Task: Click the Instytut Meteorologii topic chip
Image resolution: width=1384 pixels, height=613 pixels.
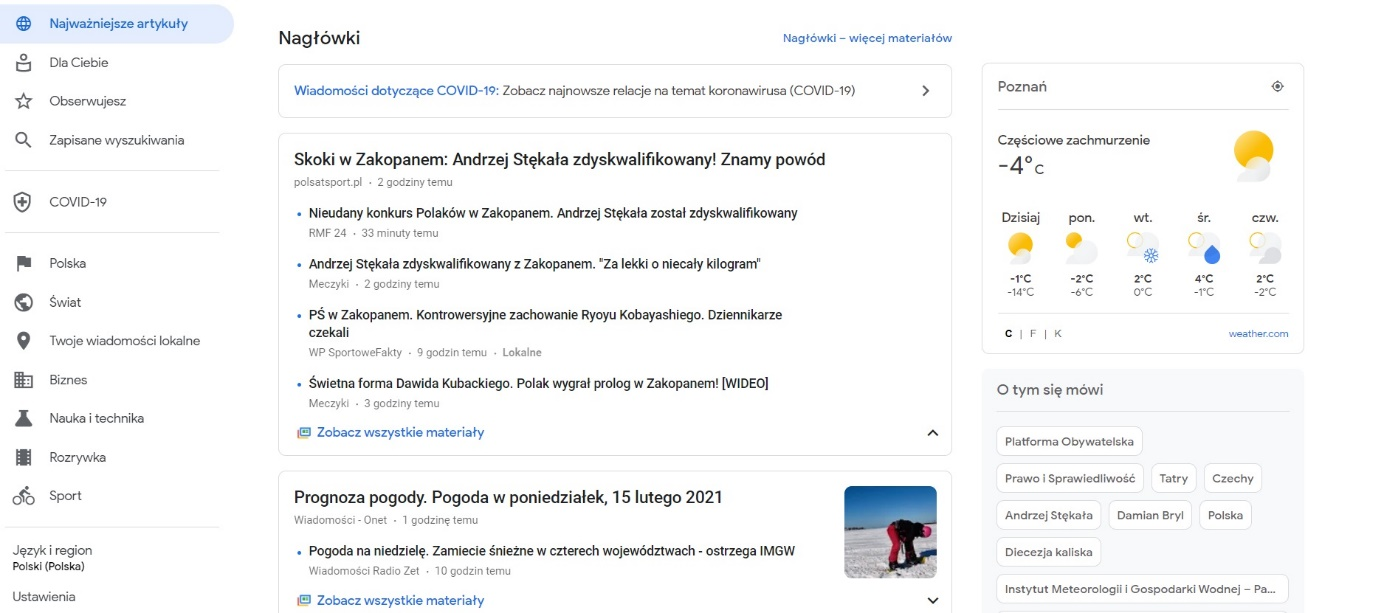Action: point(1142,589)
